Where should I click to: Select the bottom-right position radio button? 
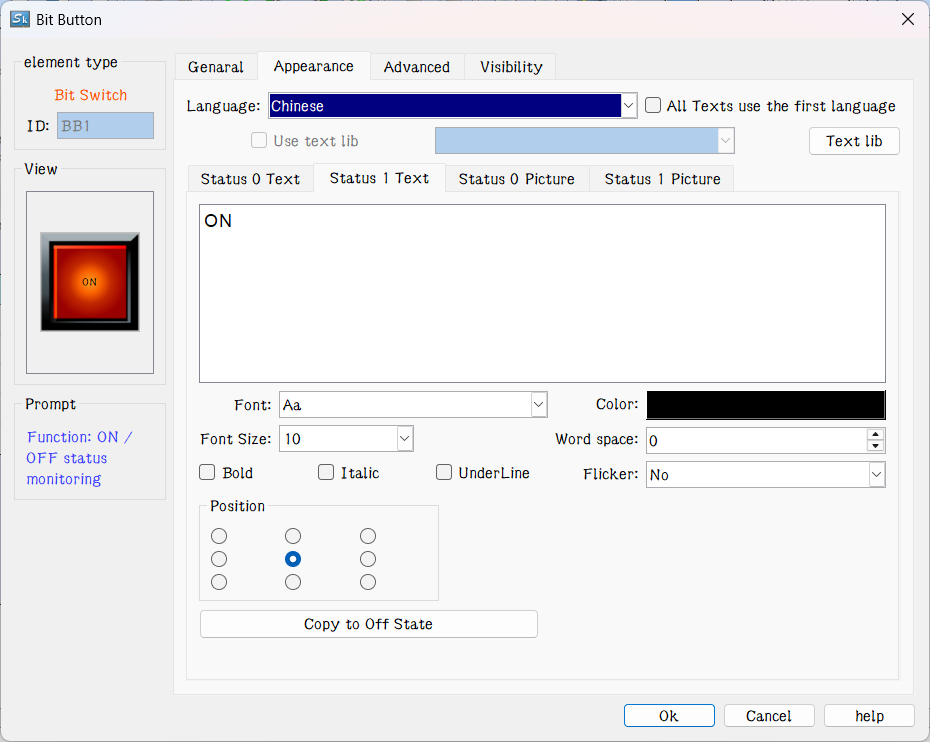[x=368, y=582]
